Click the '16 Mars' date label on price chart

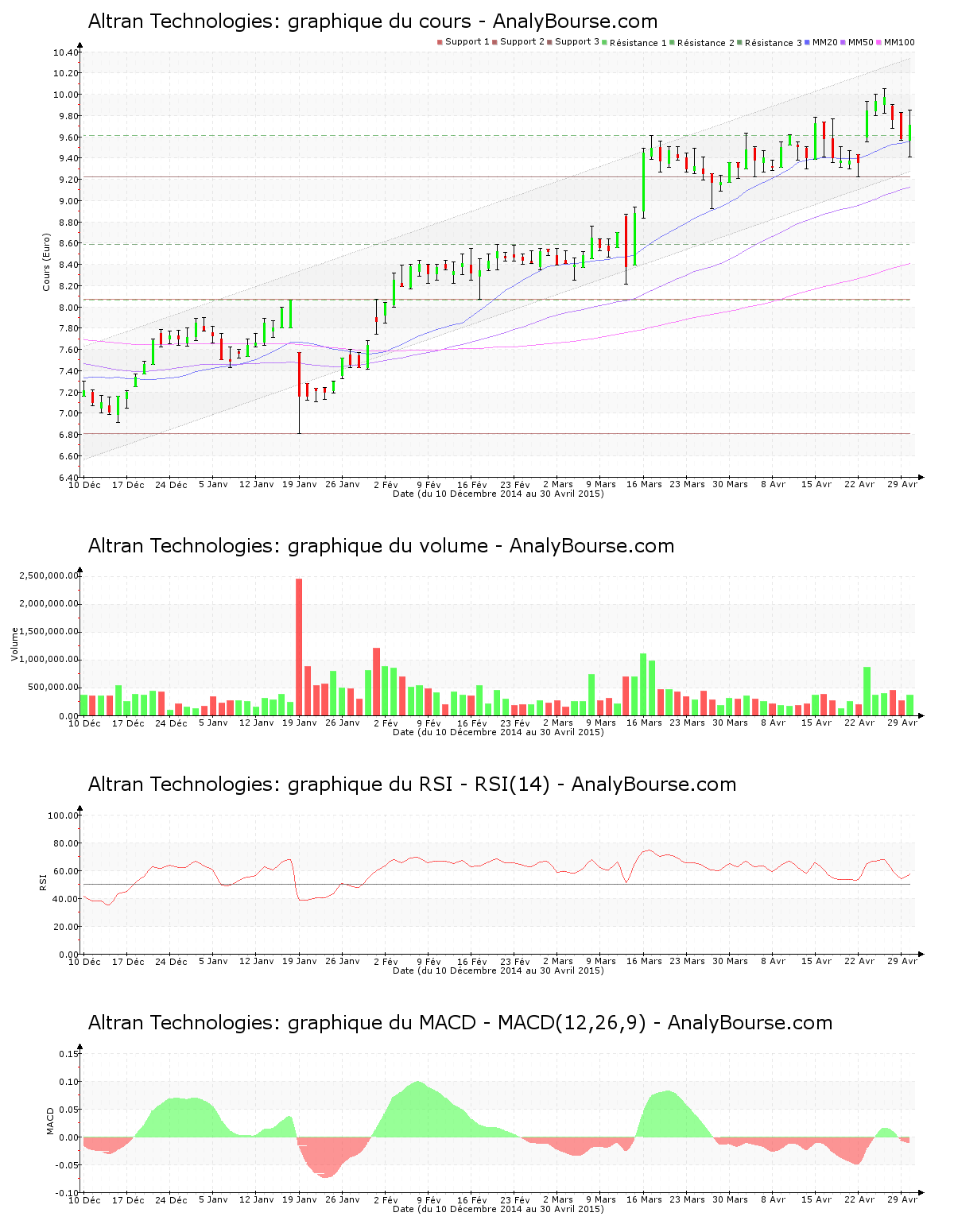point(644,484)
